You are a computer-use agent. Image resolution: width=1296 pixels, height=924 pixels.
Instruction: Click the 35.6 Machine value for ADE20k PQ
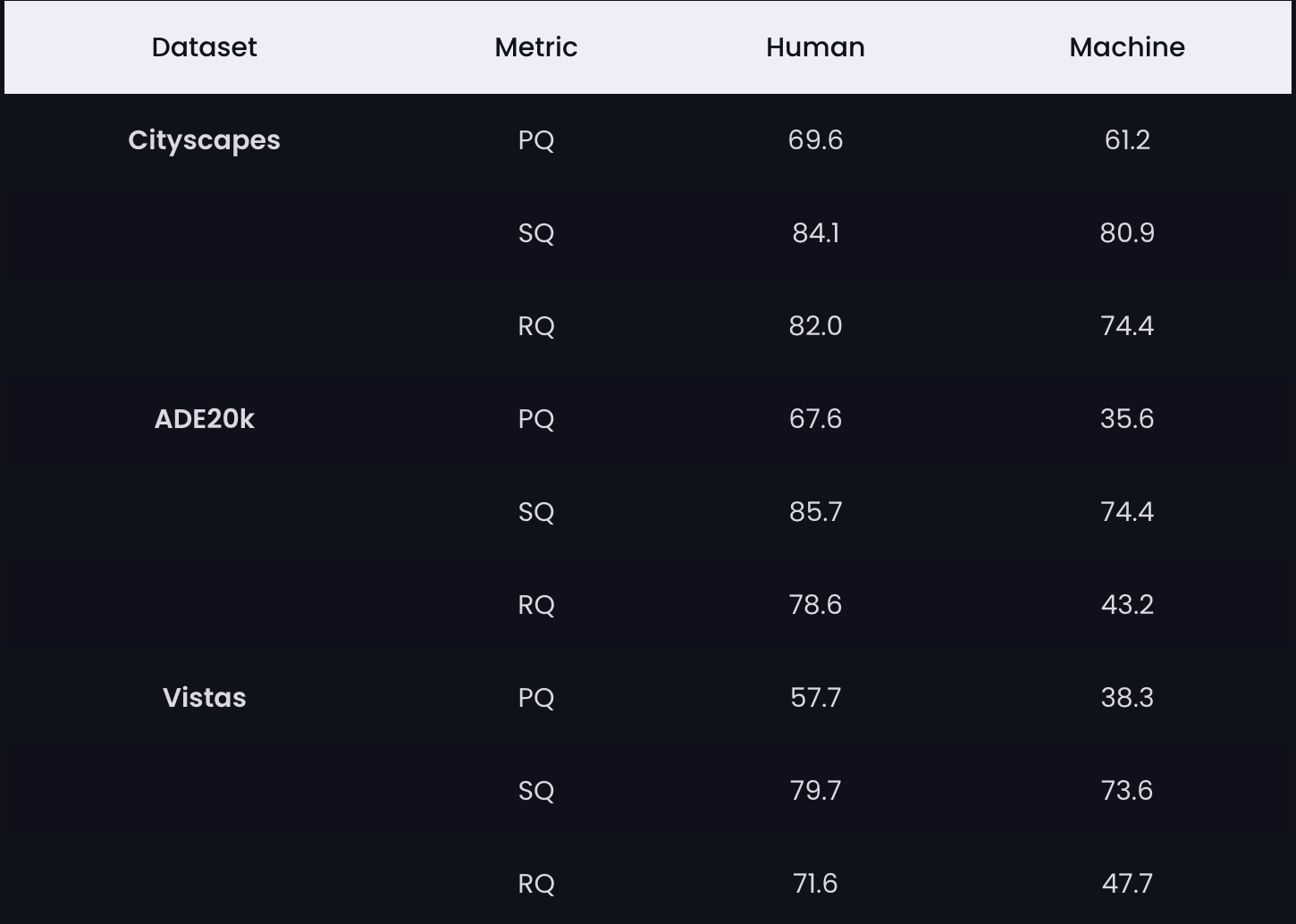tap(1127, 418)
